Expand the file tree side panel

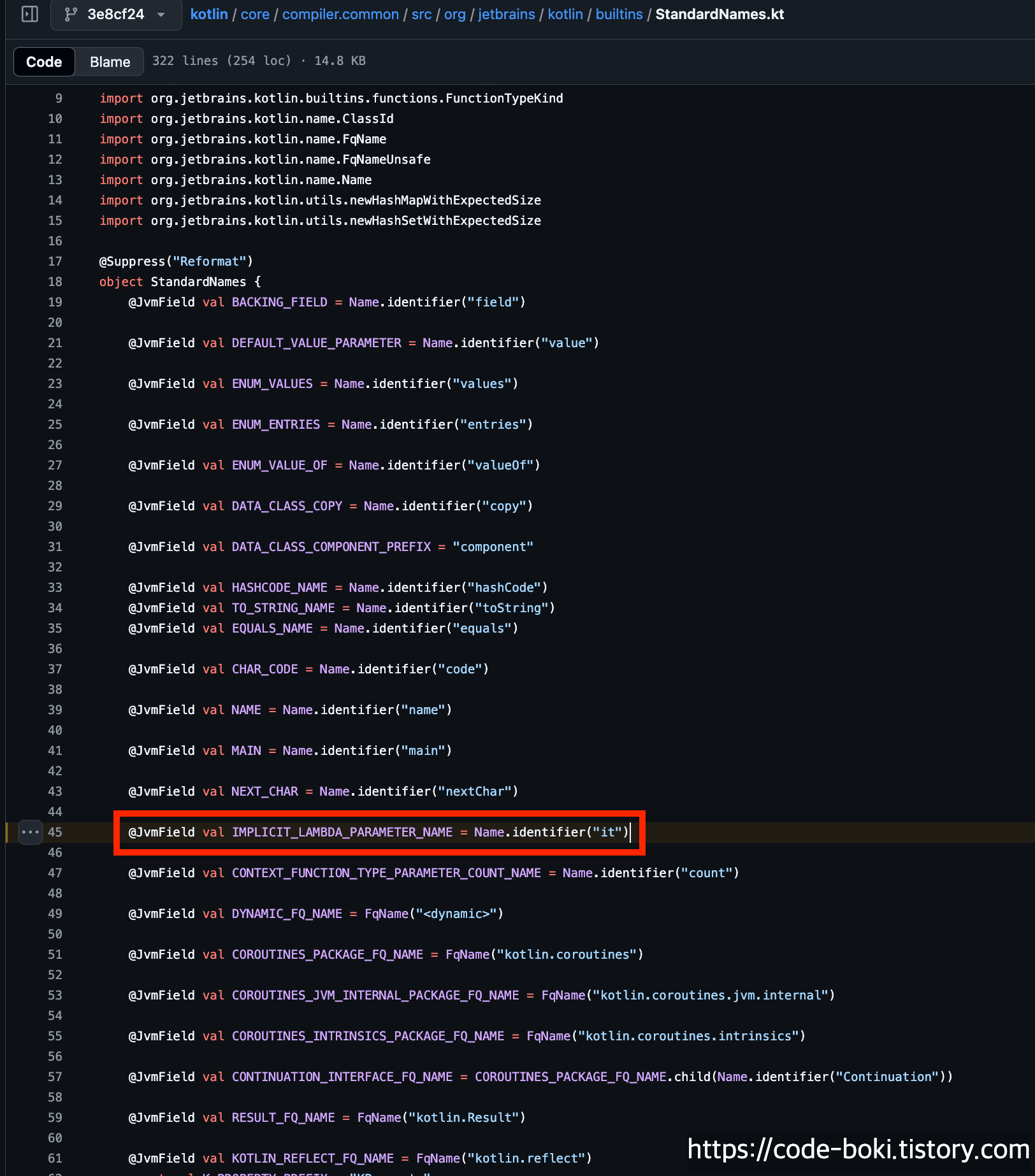point(29,14)
